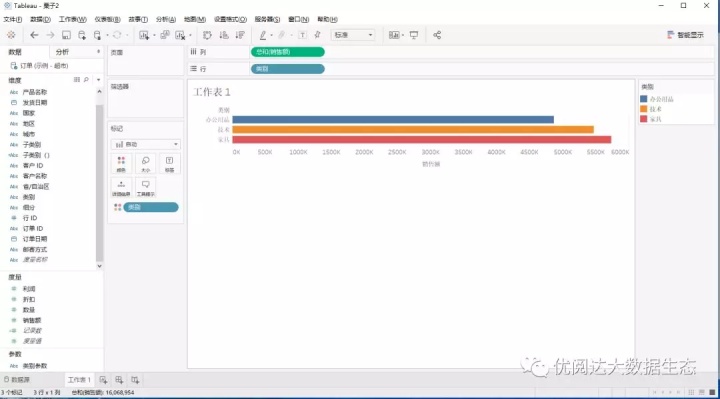Open the Size card in Marks
720x399 pixels.
[x=146, y=163]
